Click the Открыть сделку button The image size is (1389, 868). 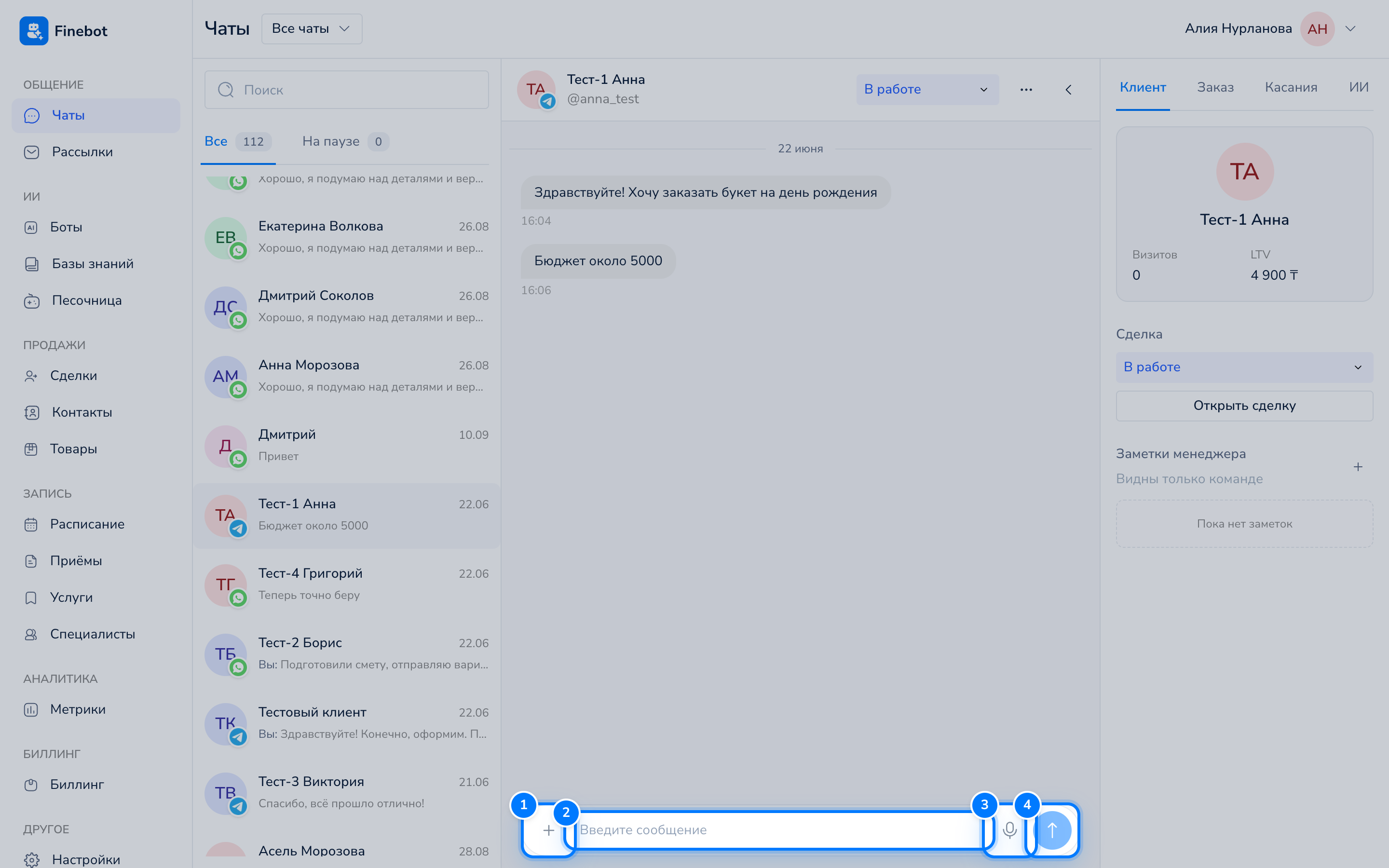[x=1244, y=406]
